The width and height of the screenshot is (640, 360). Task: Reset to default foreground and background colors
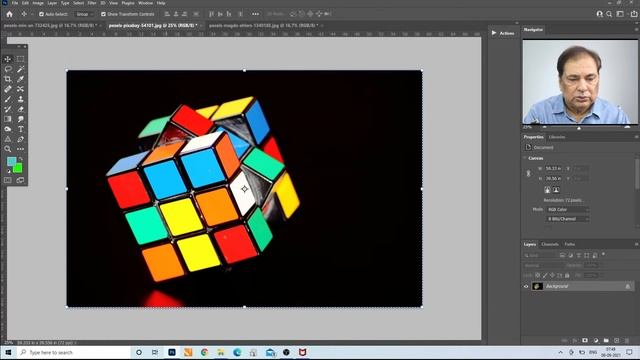(9, 171)
